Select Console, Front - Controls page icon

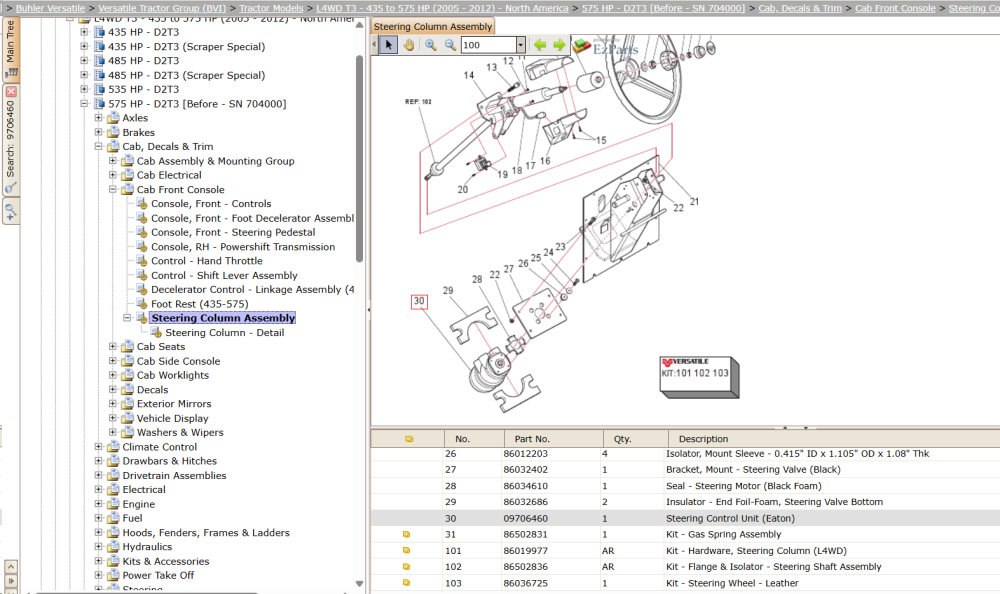(x=142, y=204)
